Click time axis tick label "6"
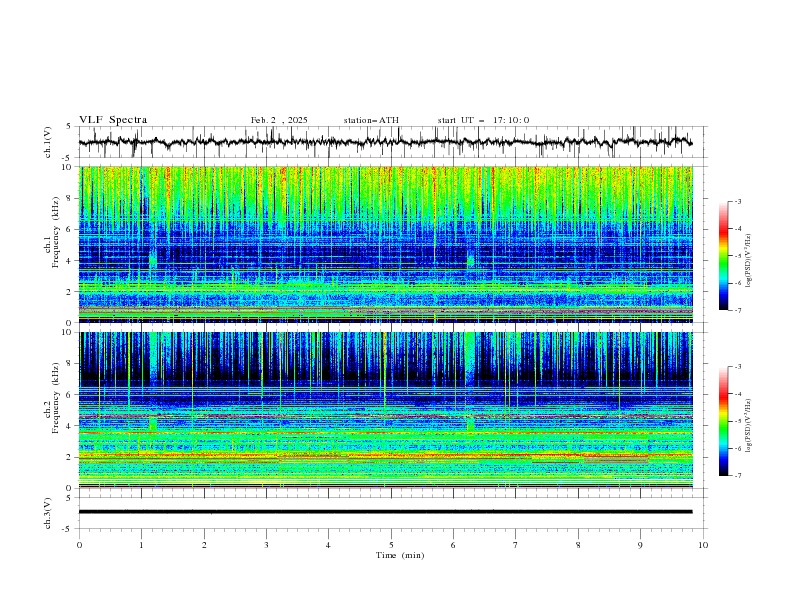The image size is (792, 612). pyautogui.click(x=453, y=545)
